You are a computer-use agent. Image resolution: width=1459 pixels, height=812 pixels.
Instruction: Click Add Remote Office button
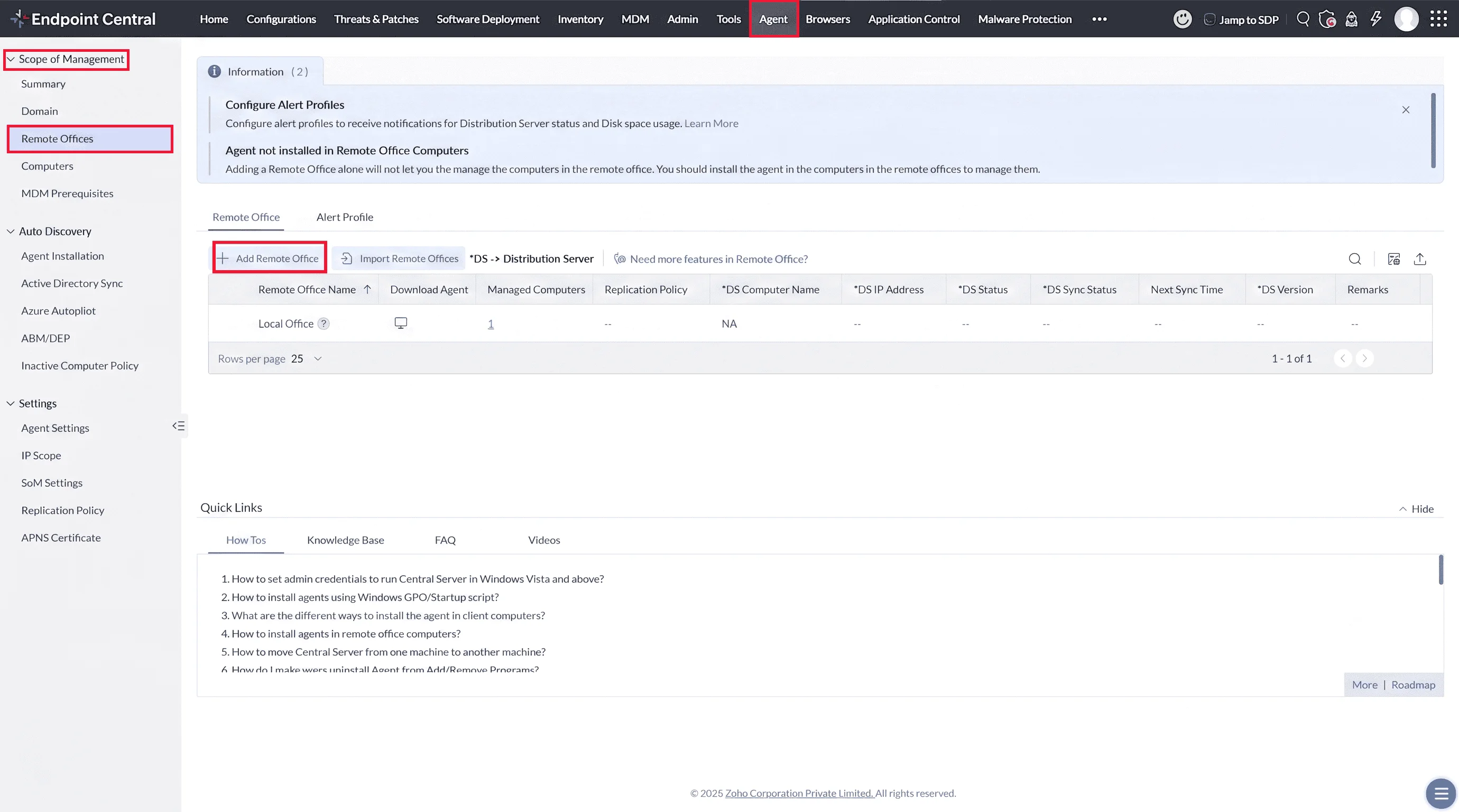tap(269, 258)
